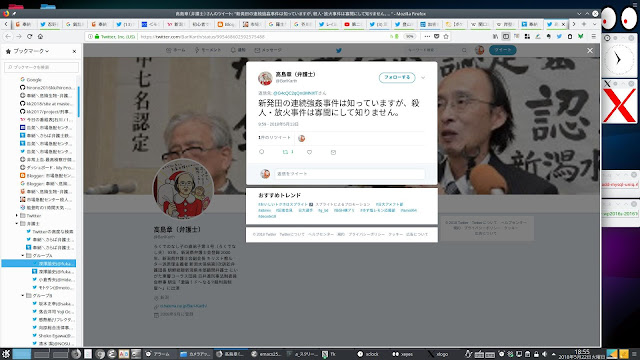View retweeter avatar beside retweet count
Screen dimensions: 640x360
click(302, 138)
